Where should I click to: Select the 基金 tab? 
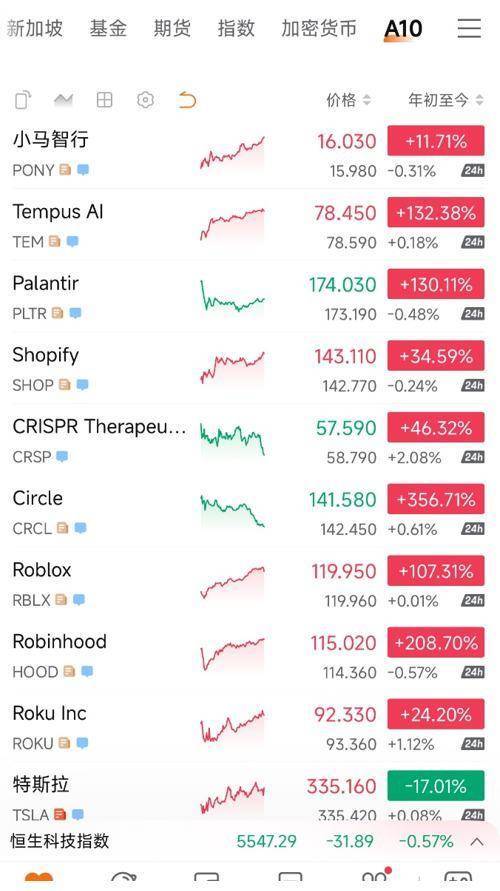point(108,28)
